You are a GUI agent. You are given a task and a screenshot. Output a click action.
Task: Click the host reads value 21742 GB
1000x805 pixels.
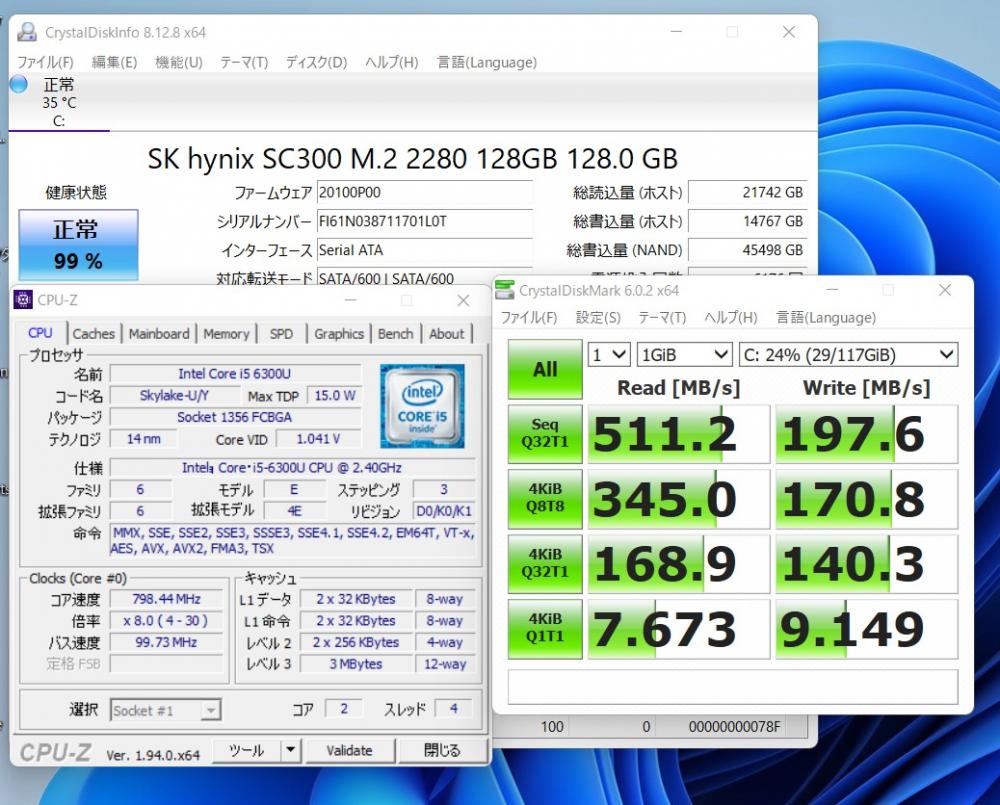click(x=747, y=193)
